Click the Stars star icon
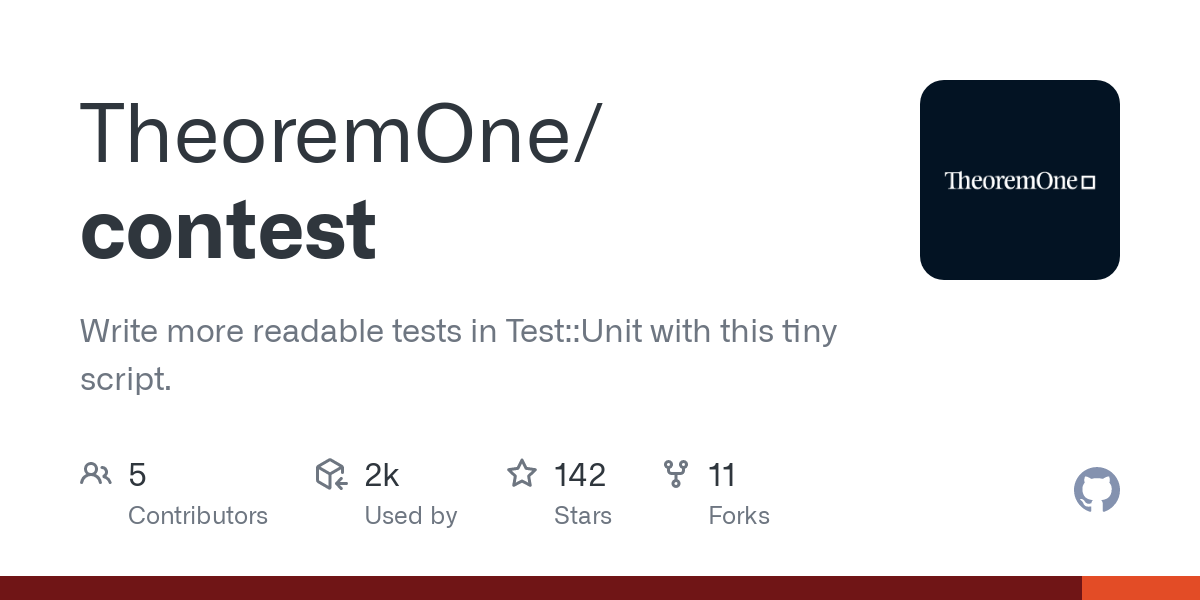Viewport: 1200px width, 600px height. pos(522,474)
